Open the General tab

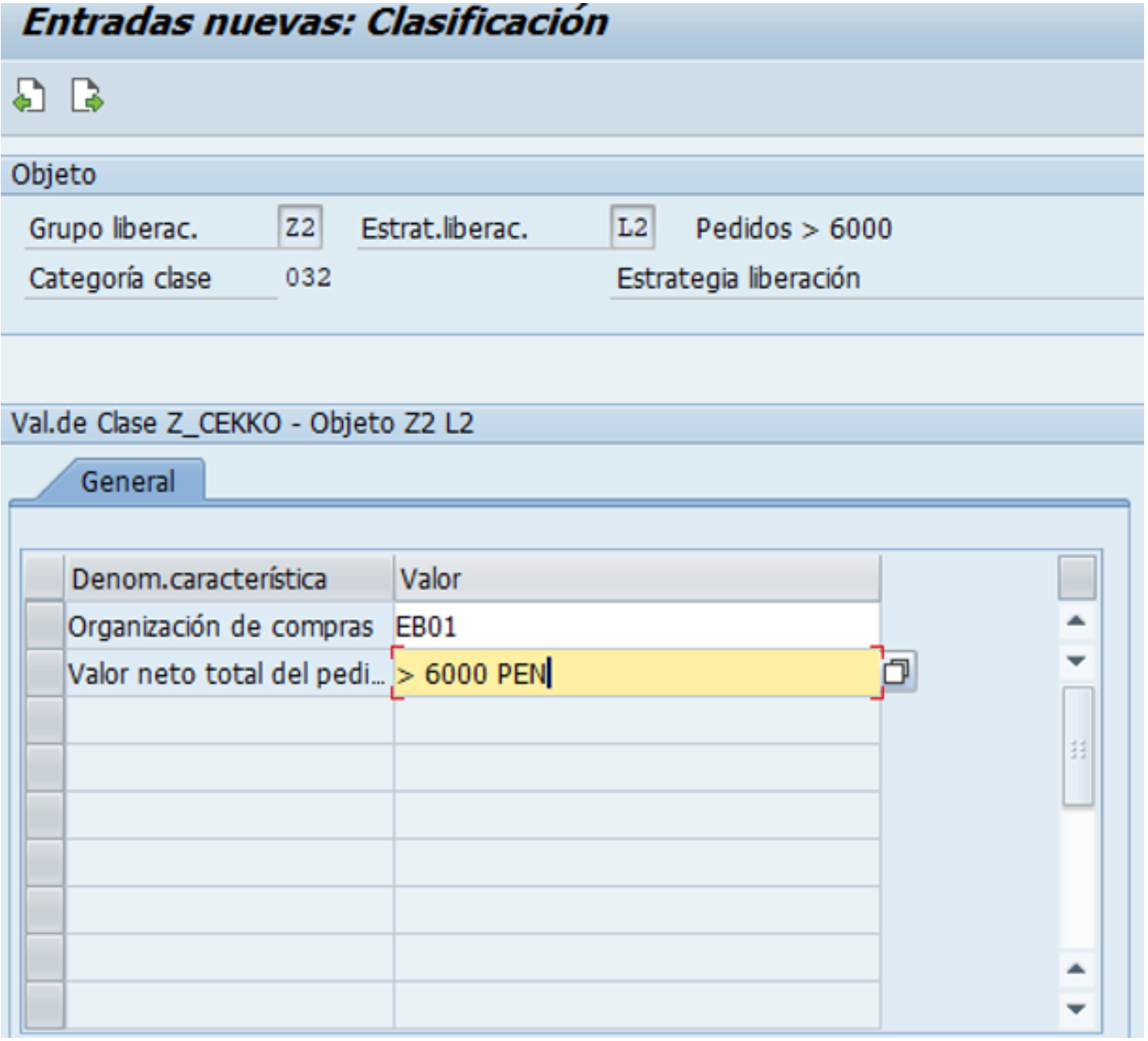(x=128, y=482)
